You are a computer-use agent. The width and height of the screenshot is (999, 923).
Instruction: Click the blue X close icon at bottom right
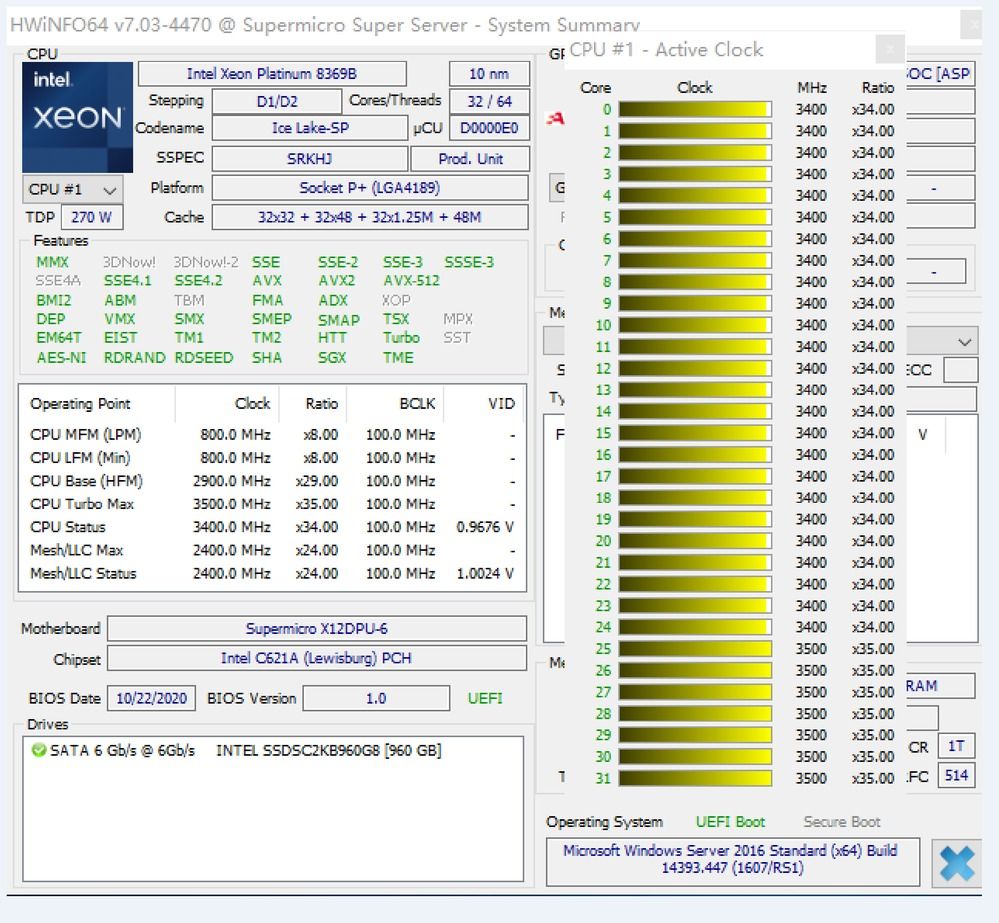956,863
